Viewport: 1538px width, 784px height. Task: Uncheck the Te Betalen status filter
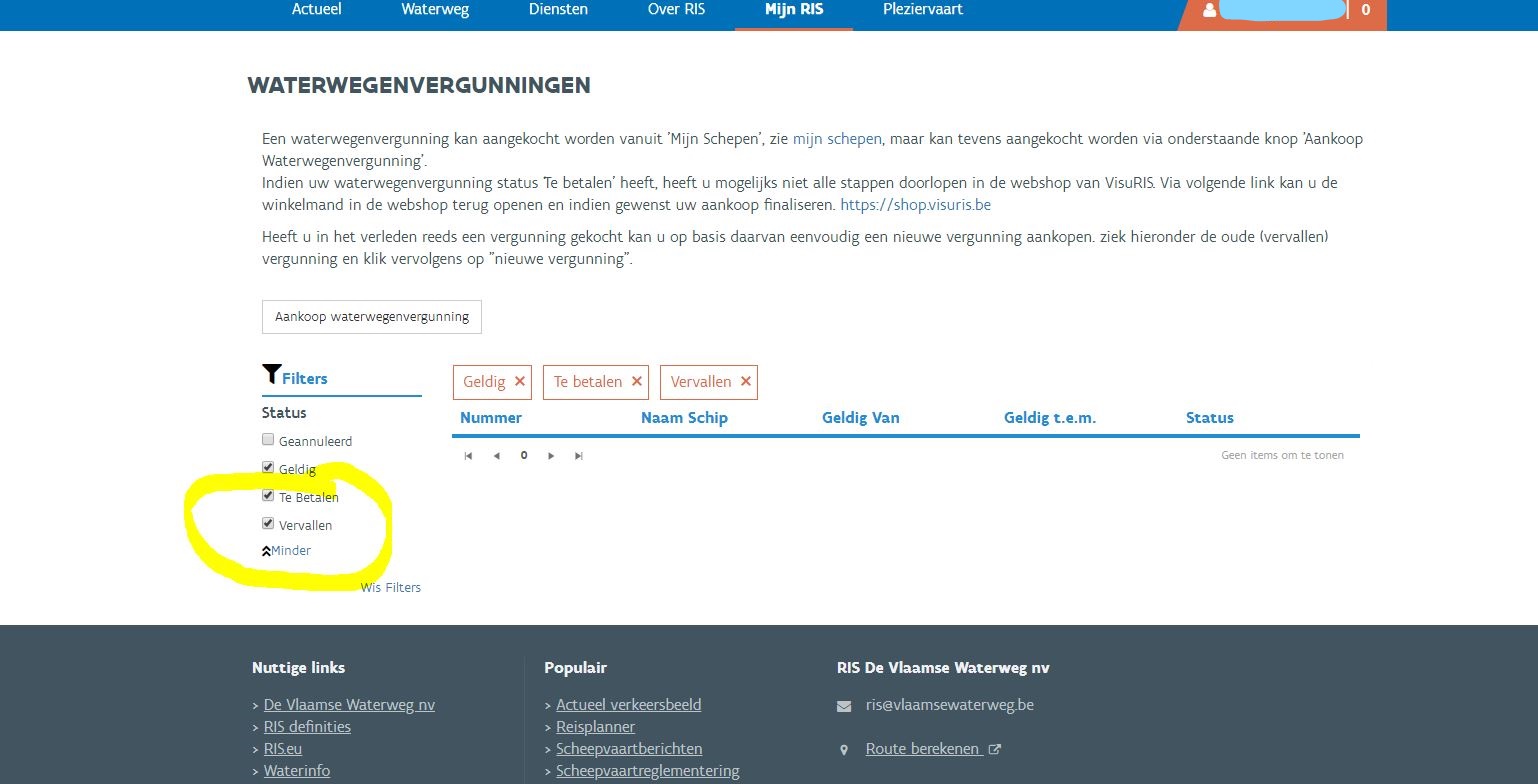click(x=268, y=495)
